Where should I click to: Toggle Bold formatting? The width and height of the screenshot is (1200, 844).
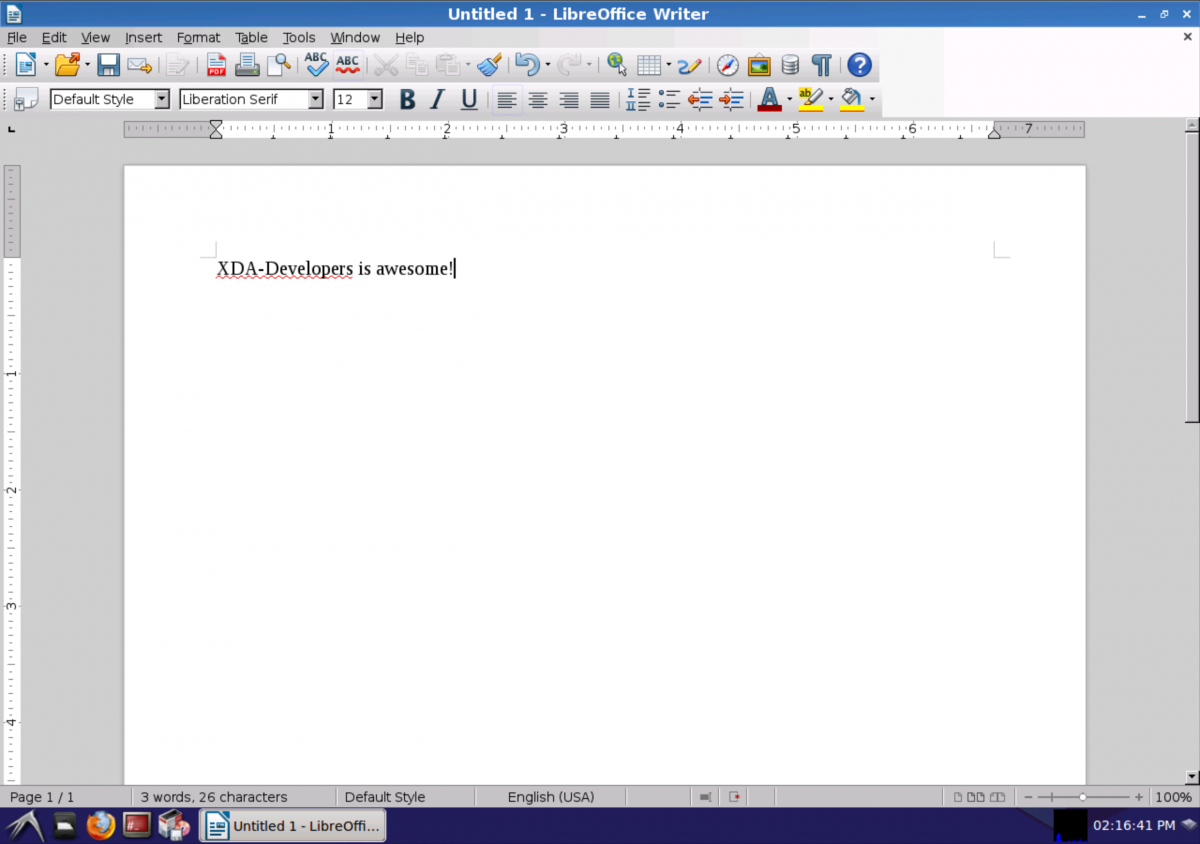coord(407,99)
